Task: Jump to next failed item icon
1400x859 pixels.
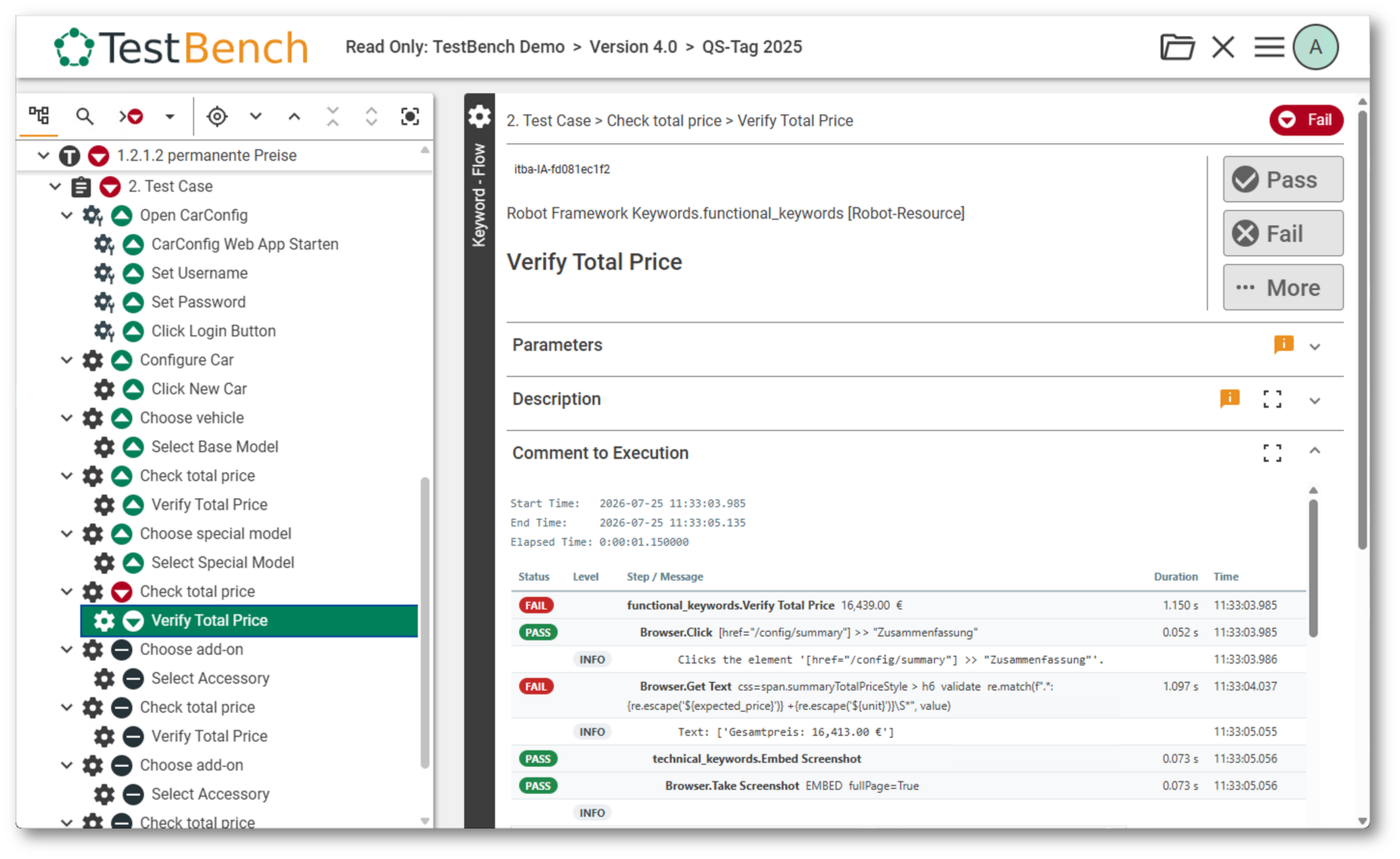Action: coord(131,116)
